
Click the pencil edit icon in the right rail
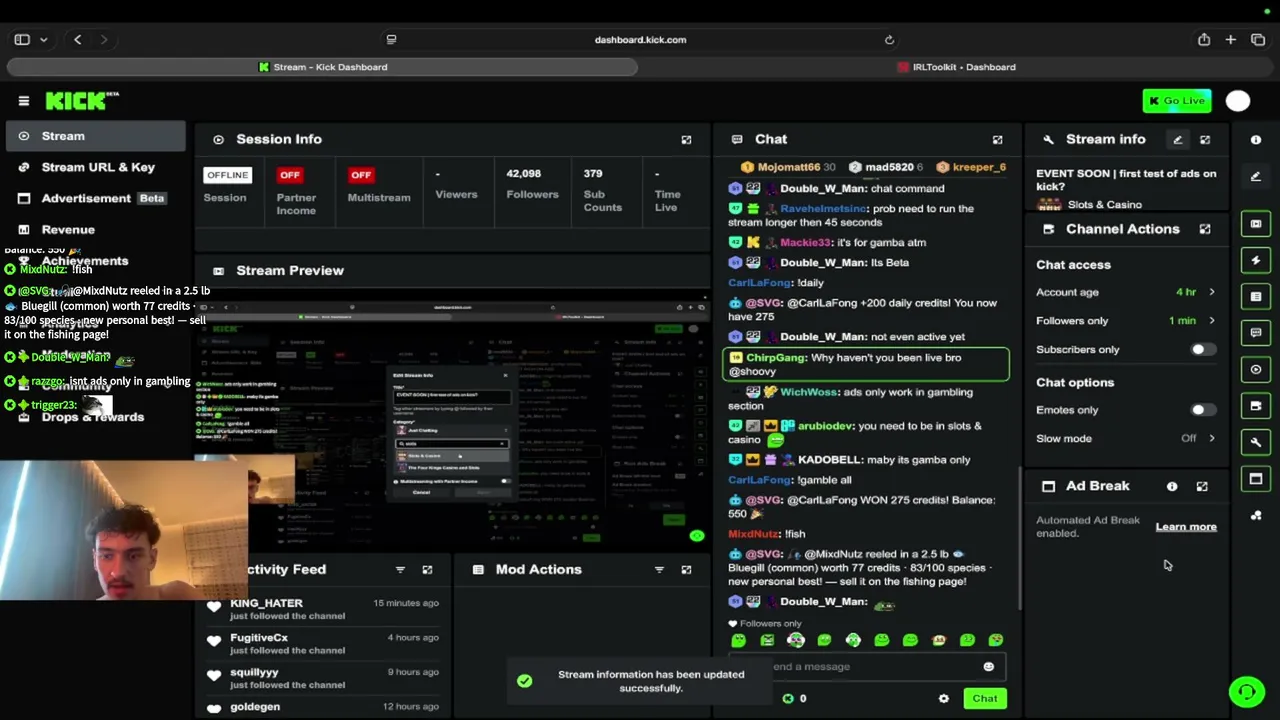pyautogui.click(x=1256, y=177)
